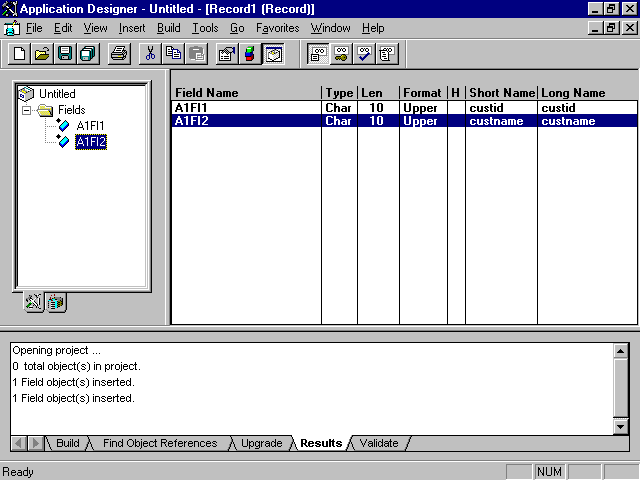Open the Edit menu
Image resolution: width=640 pixels, height=480 pixels.
coord(63,28)
